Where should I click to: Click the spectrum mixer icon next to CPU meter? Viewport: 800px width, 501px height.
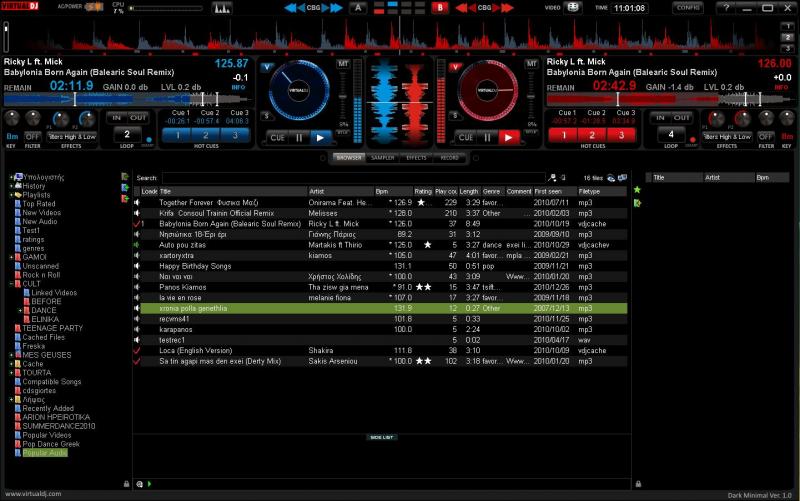click(221, 8)
